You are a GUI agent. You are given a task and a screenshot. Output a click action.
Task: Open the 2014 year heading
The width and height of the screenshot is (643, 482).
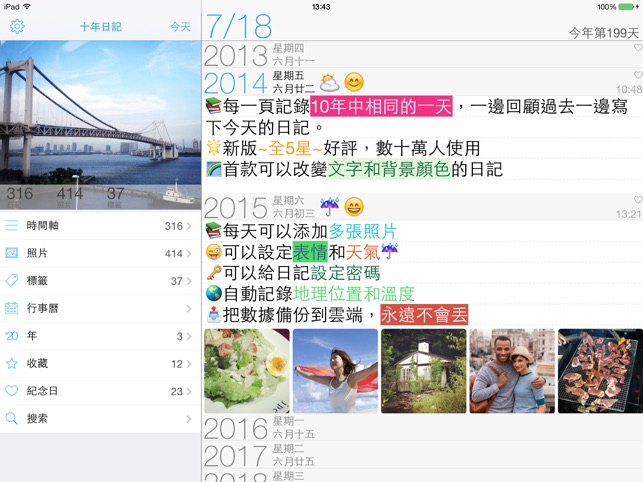coord(235,83)
